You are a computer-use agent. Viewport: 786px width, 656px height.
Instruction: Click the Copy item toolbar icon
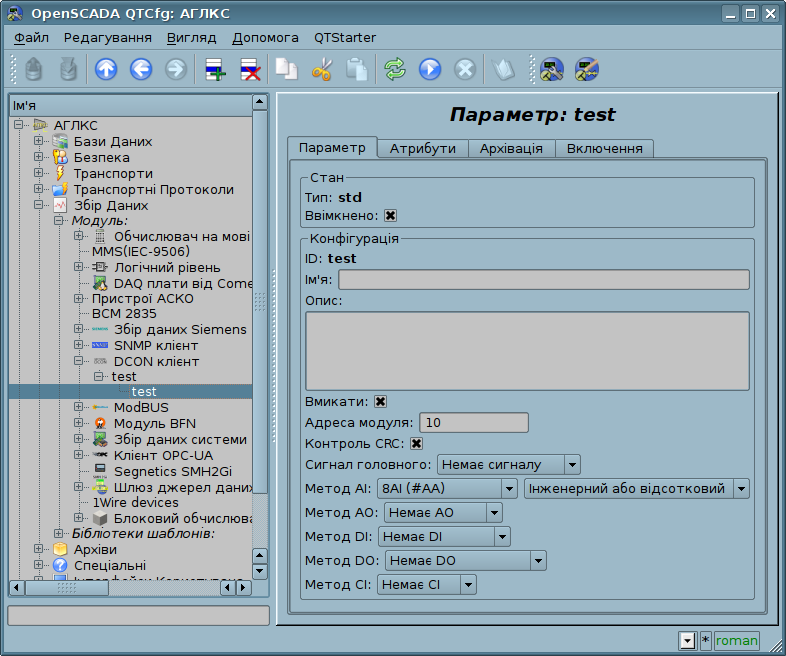coord(287,69)
